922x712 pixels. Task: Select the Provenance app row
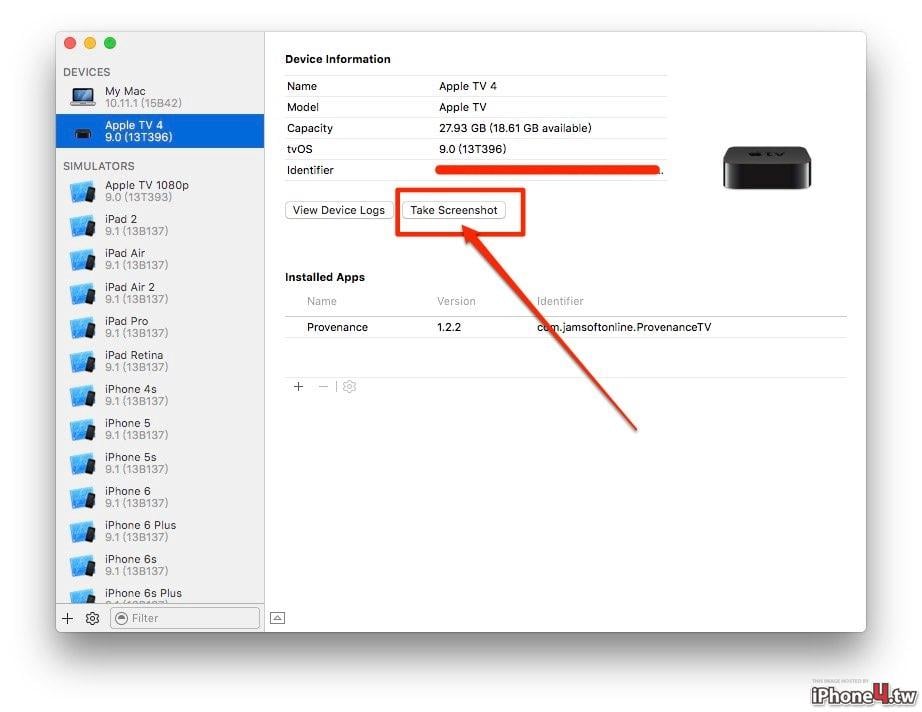point(566,327)
